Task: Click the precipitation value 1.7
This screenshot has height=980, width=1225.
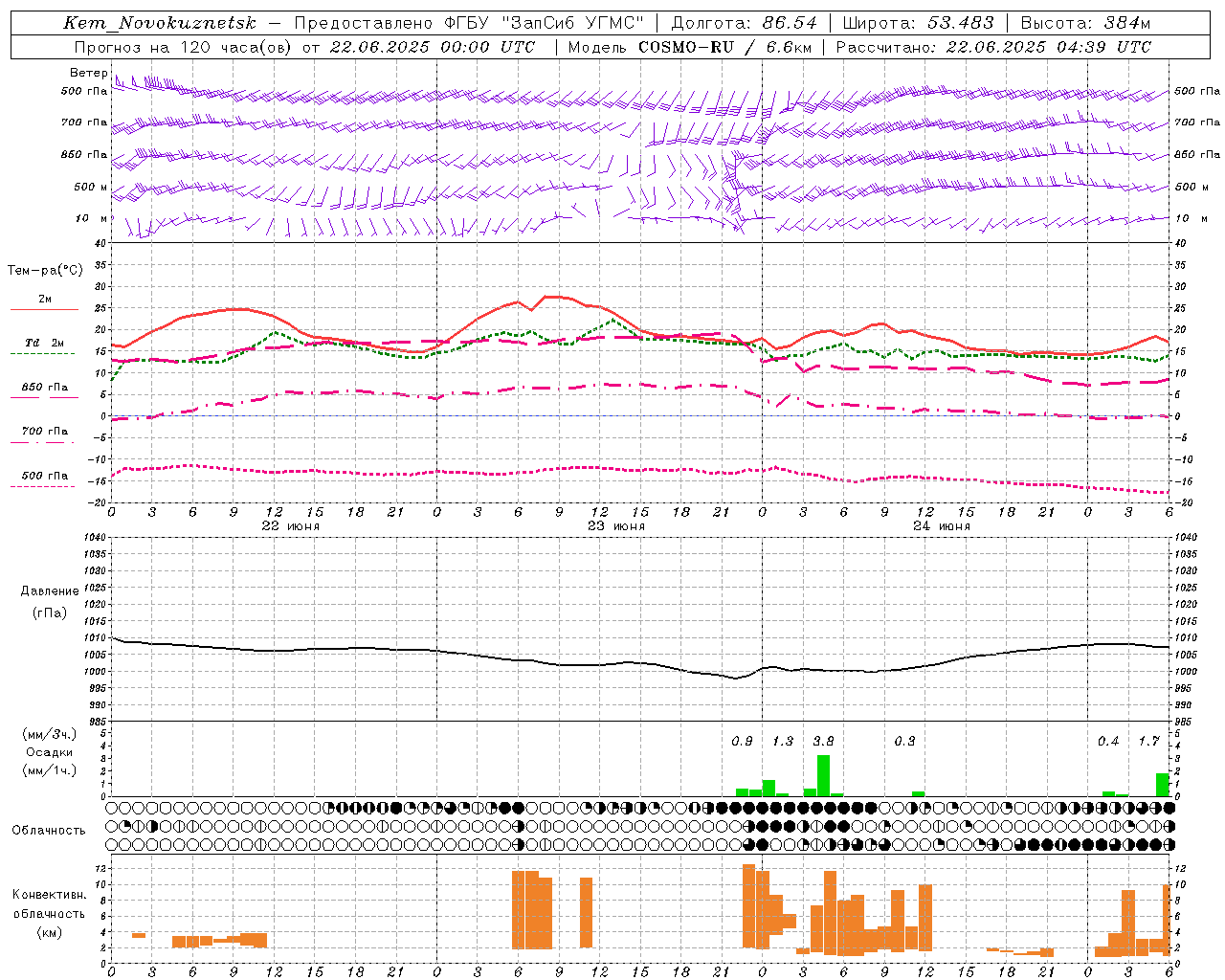Action: (x=1148, y=741)
